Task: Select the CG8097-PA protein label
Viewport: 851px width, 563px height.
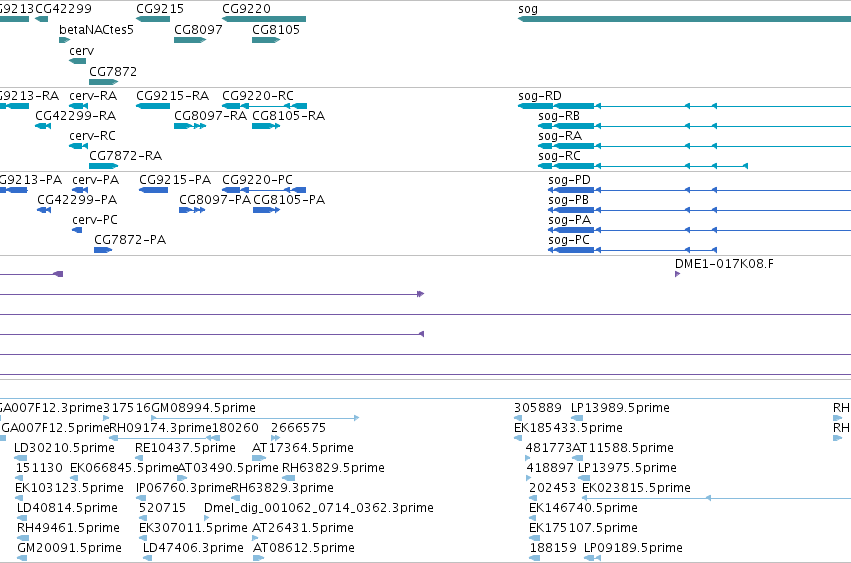Action: point(215,200)
